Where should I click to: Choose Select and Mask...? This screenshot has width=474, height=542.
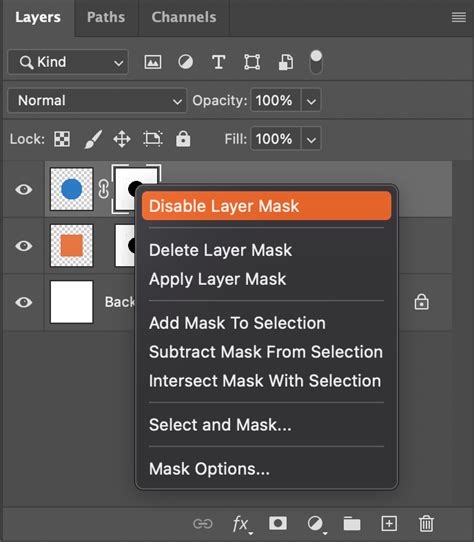266,424
